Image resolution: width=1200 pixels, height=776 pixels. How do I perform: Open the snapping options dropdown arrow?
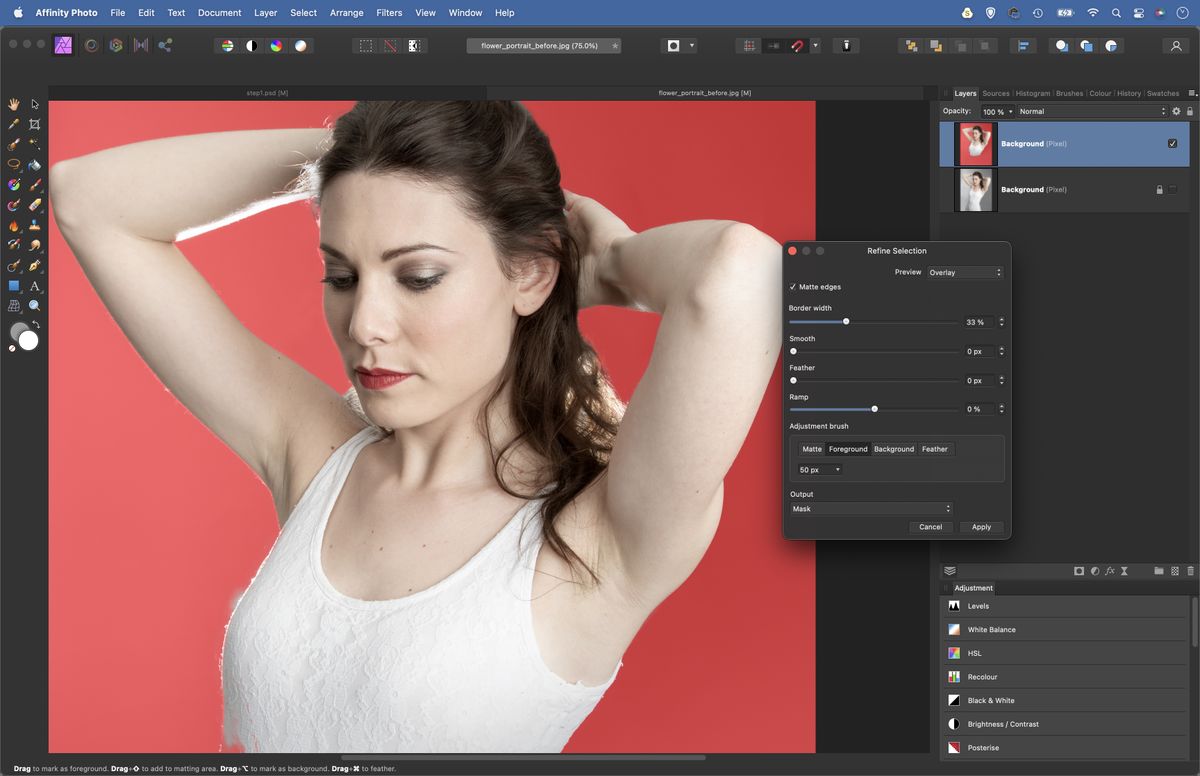816,45
